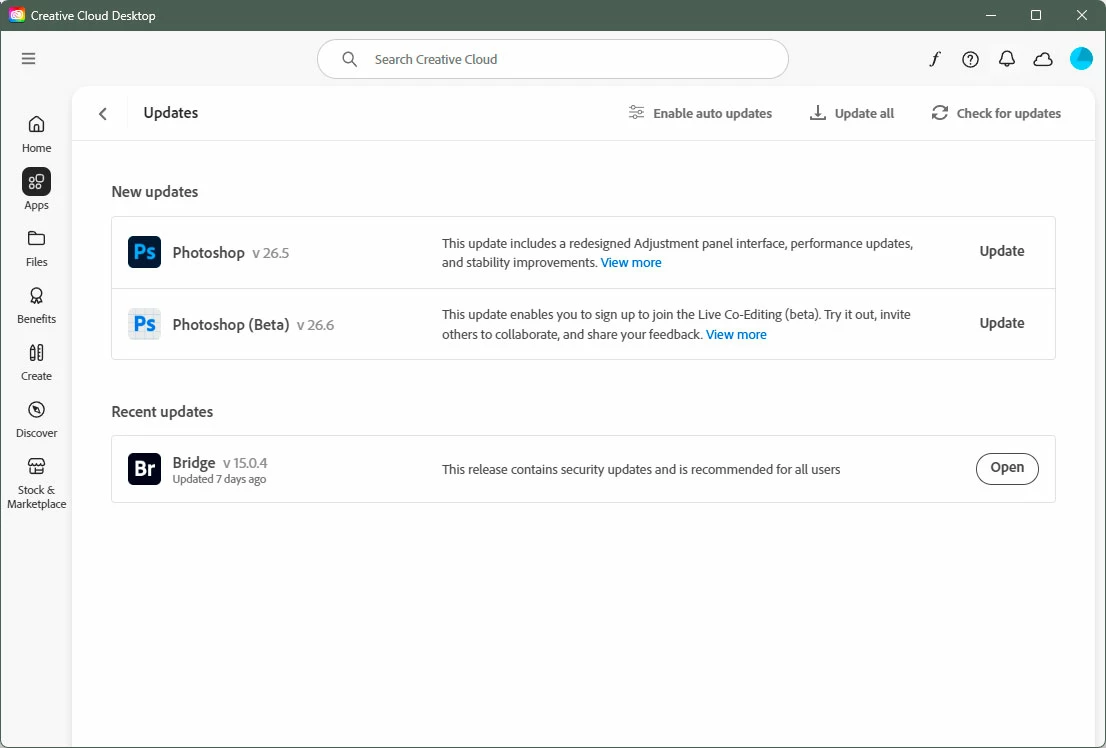Open the Help icon
This screenshot has height=748, width=1106.
971,59
